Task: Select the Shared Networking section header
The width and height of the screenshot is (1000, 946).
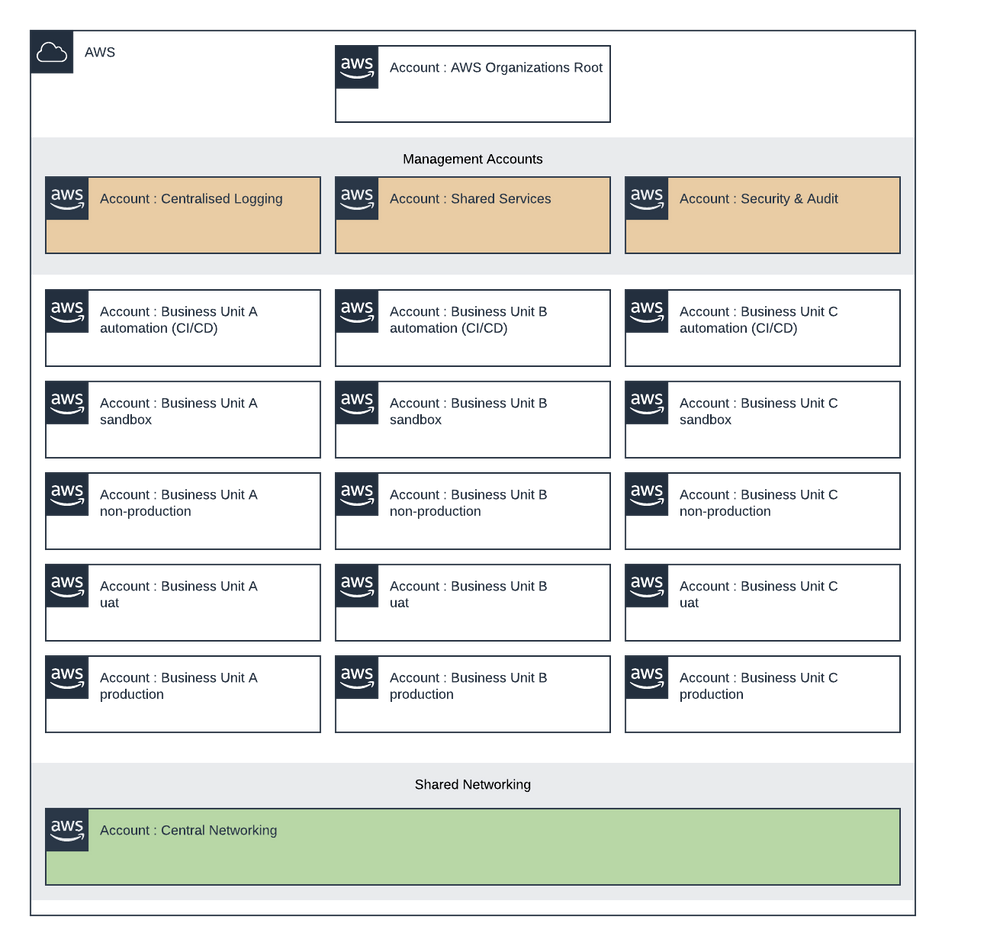Action: [472, 785]
